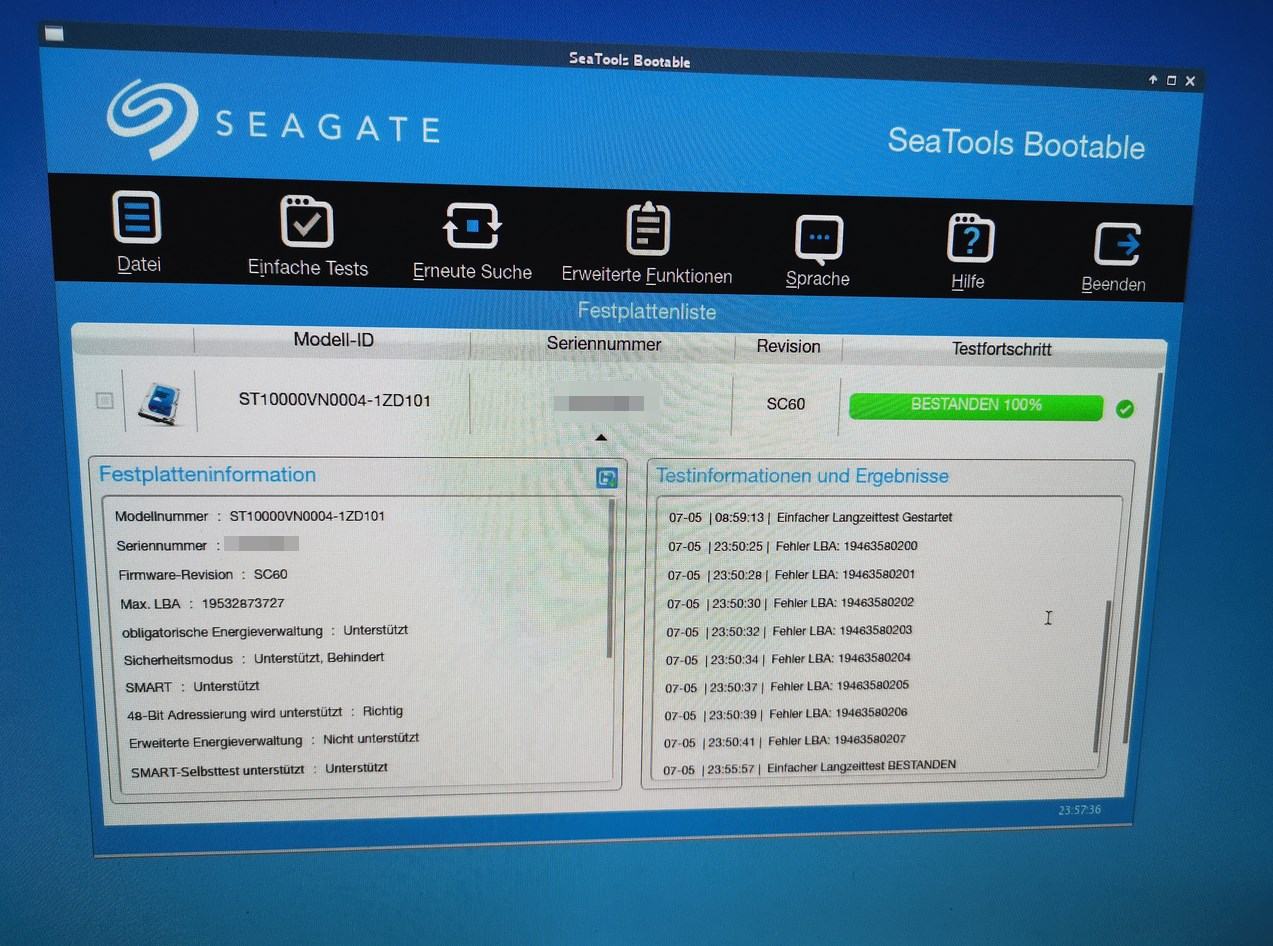
Task: Maximize the SeaTools Bootable window
Action: (1171, 80)
